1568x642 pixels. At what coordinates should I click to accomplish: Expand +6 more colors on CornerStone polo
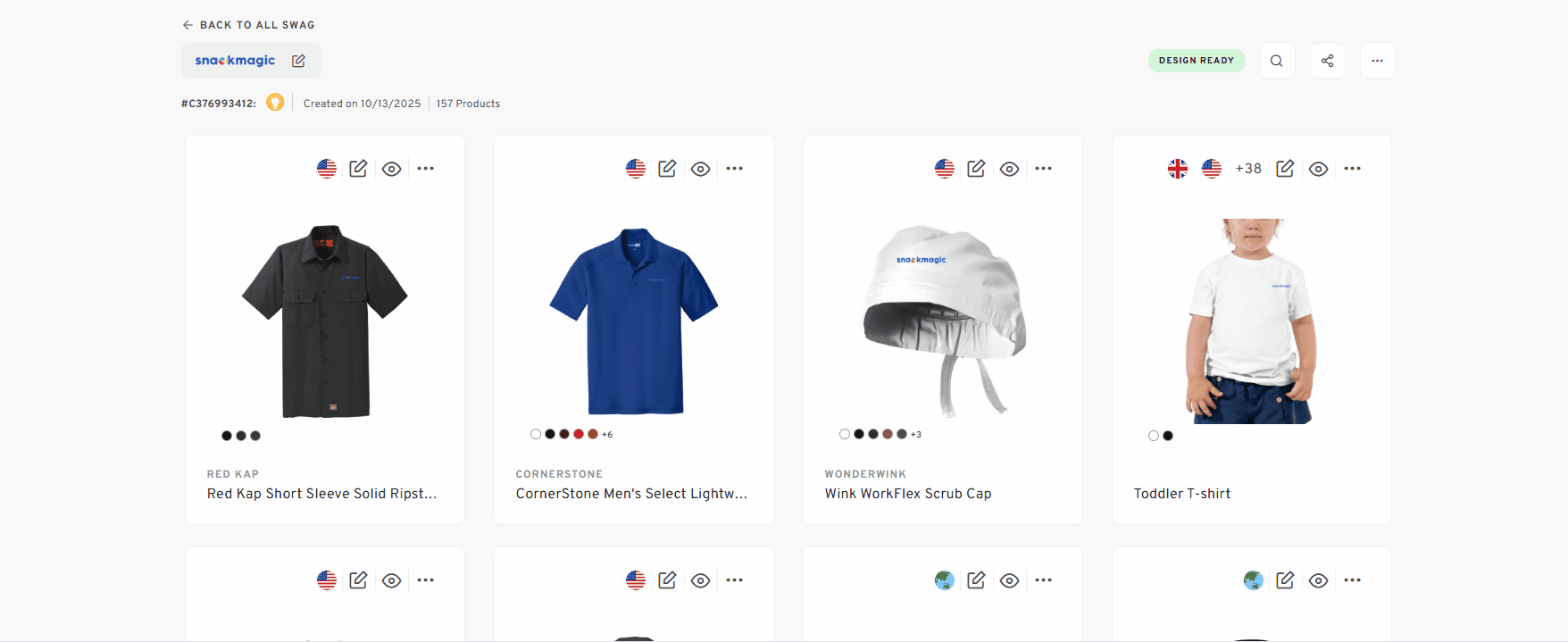coord(607,435)
